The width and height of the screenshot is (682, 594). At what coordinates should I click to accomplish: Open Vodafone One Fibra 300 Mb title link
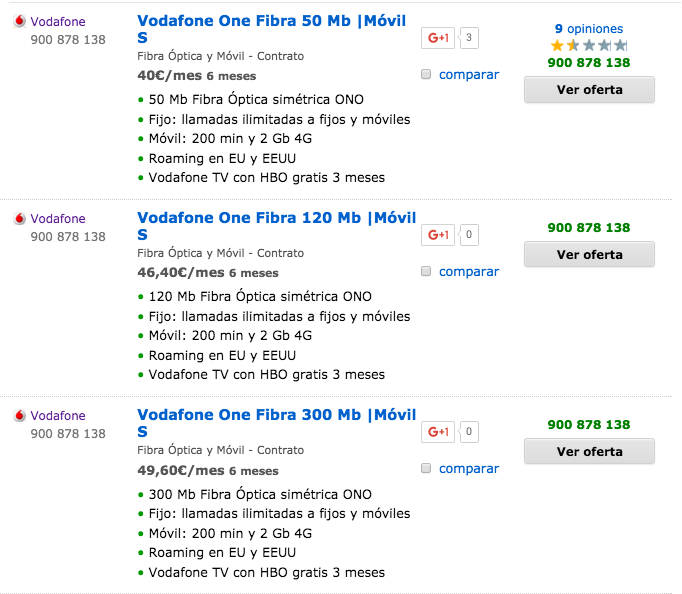(x=275, y=415)
